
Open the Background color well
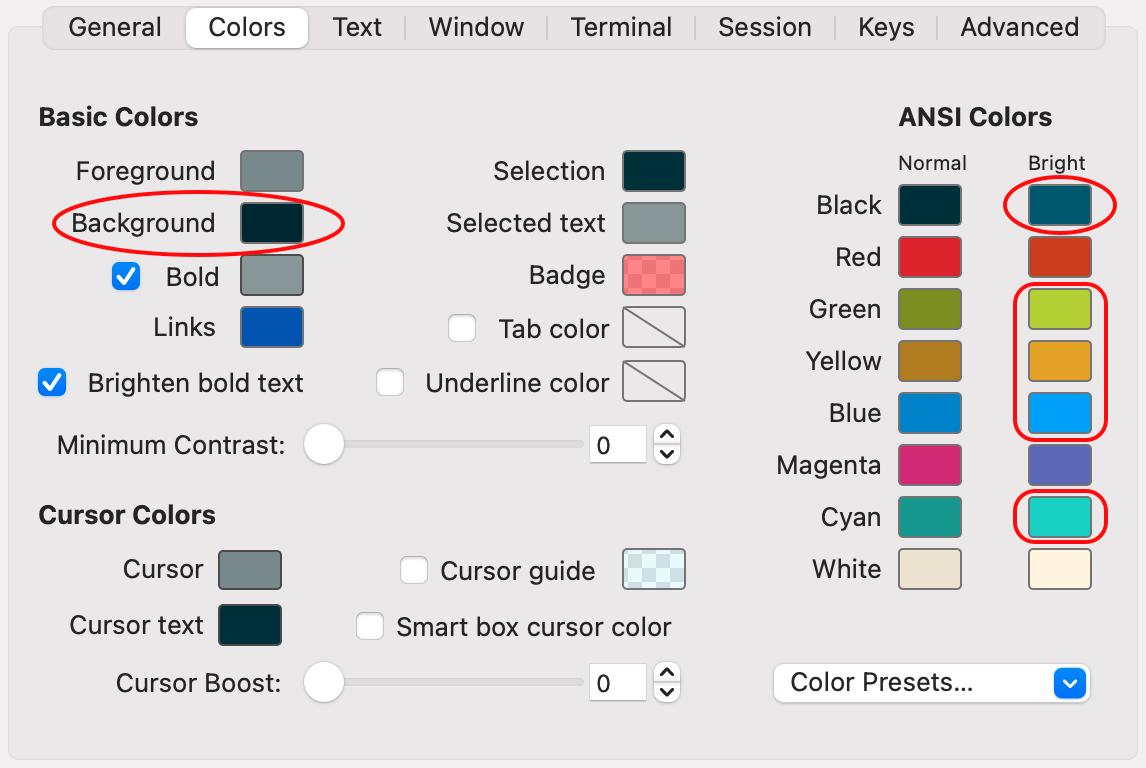click(x=272, y=223)
